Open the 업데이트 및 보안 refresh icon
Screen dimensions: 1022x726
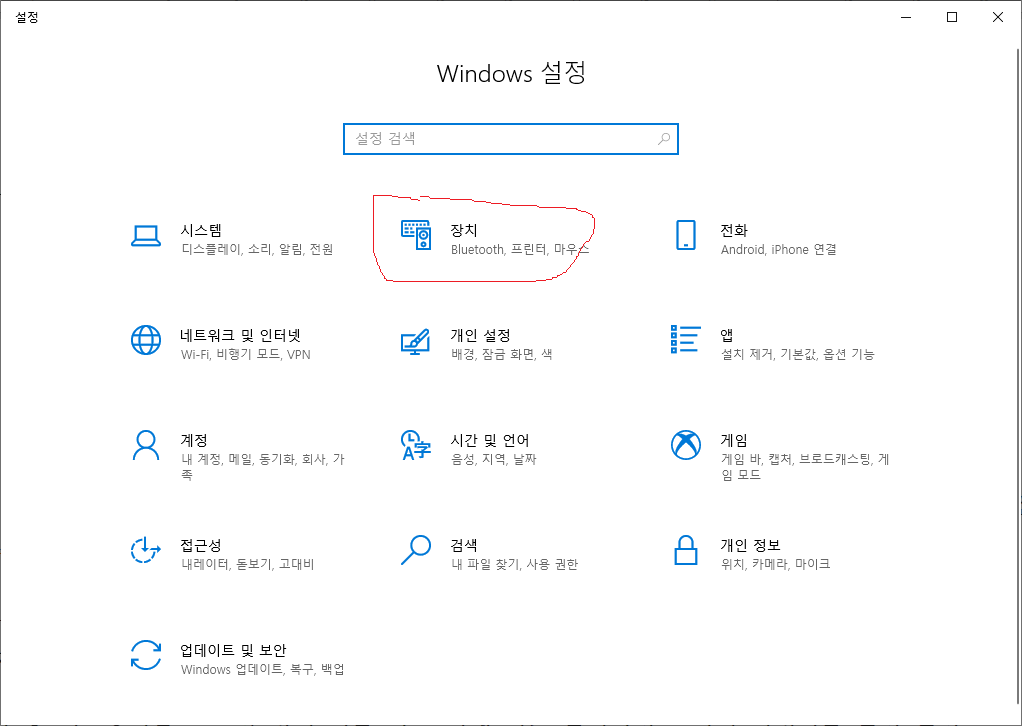[x=146, y=655]
